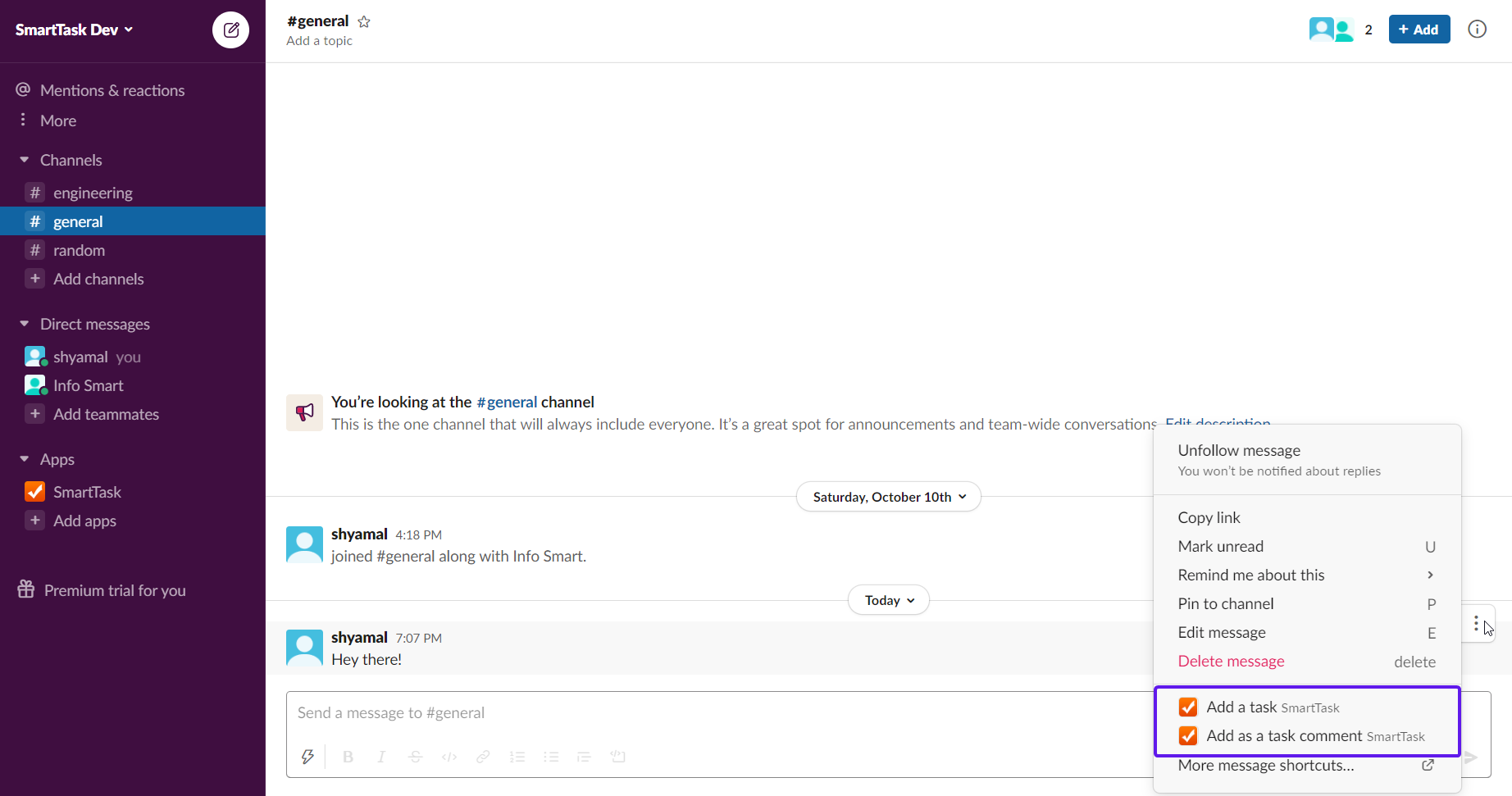Toggle italic formatting in composer
The width and height of the screenshot is (1512, 796).
pyautogui.click(x=381, y=757)
